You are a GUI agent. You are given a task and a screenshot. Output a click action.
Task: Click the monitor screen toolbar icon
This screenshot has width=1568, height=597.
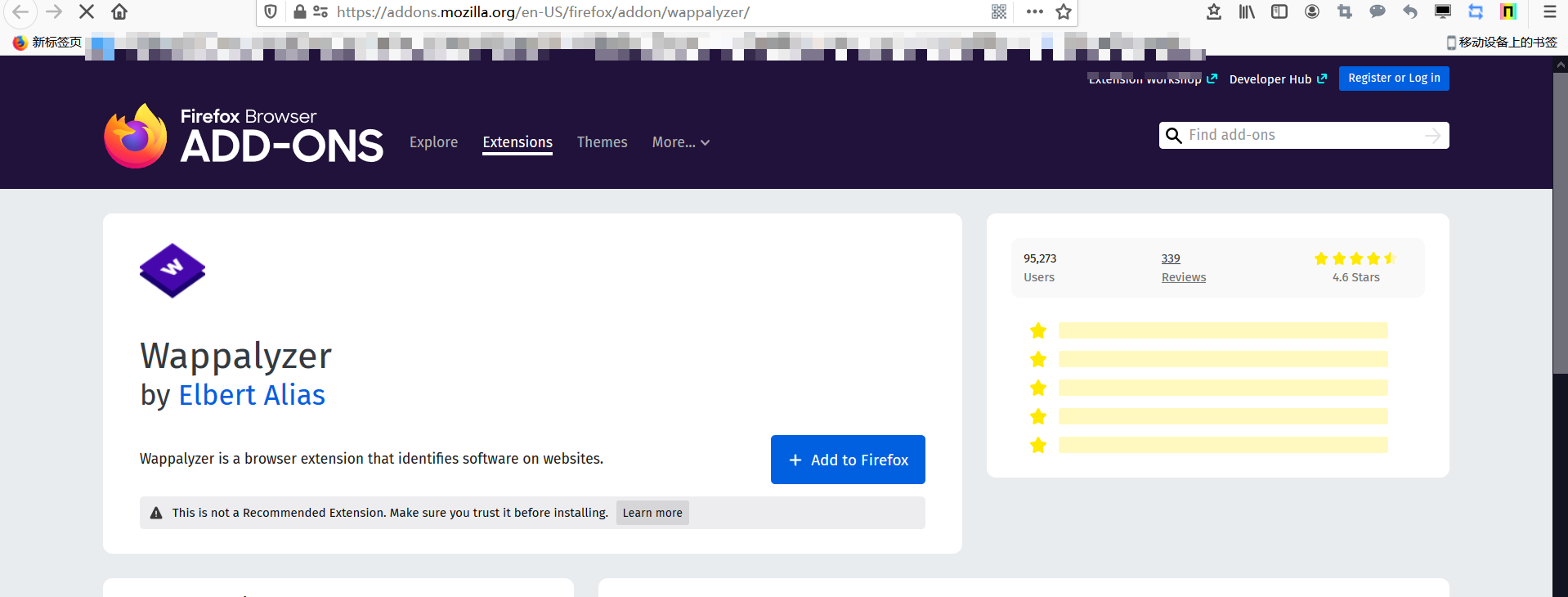pos(1443,11)
